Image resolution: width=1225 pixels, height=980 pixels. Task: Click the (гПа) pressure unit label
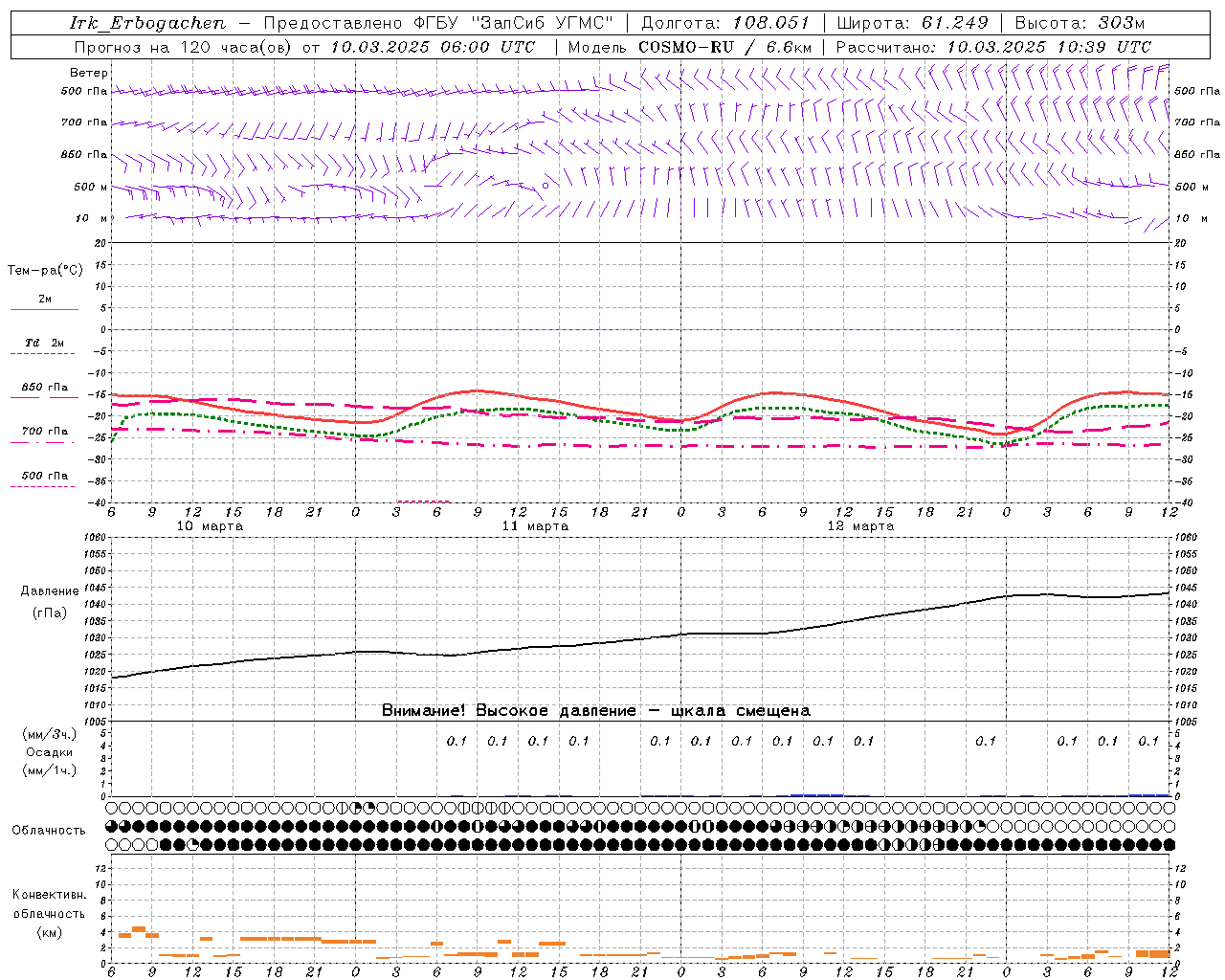50,612
